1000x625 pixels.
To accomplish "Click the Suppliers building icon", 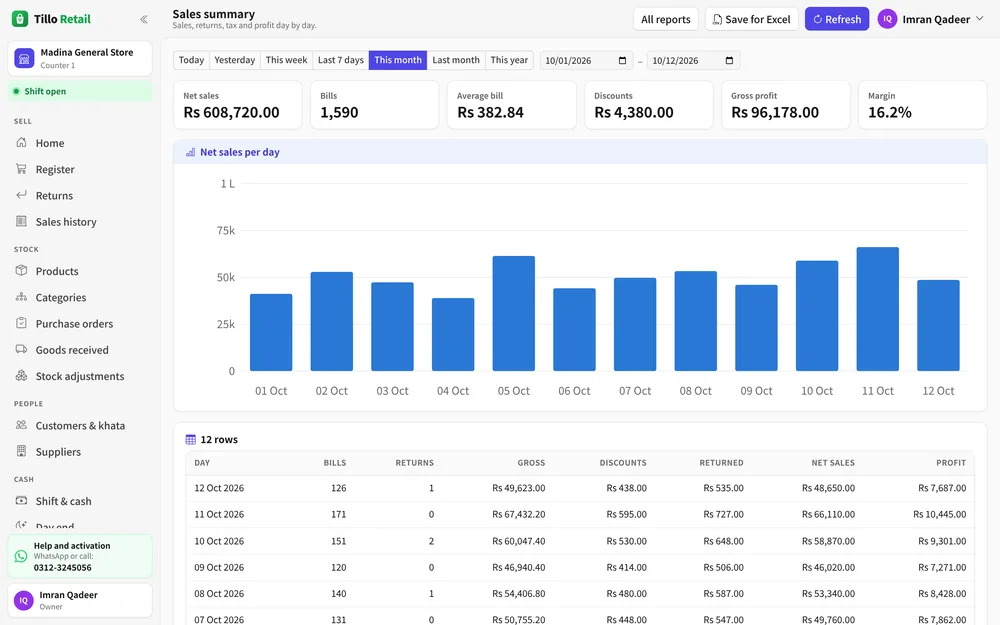I will coord(22,451).
